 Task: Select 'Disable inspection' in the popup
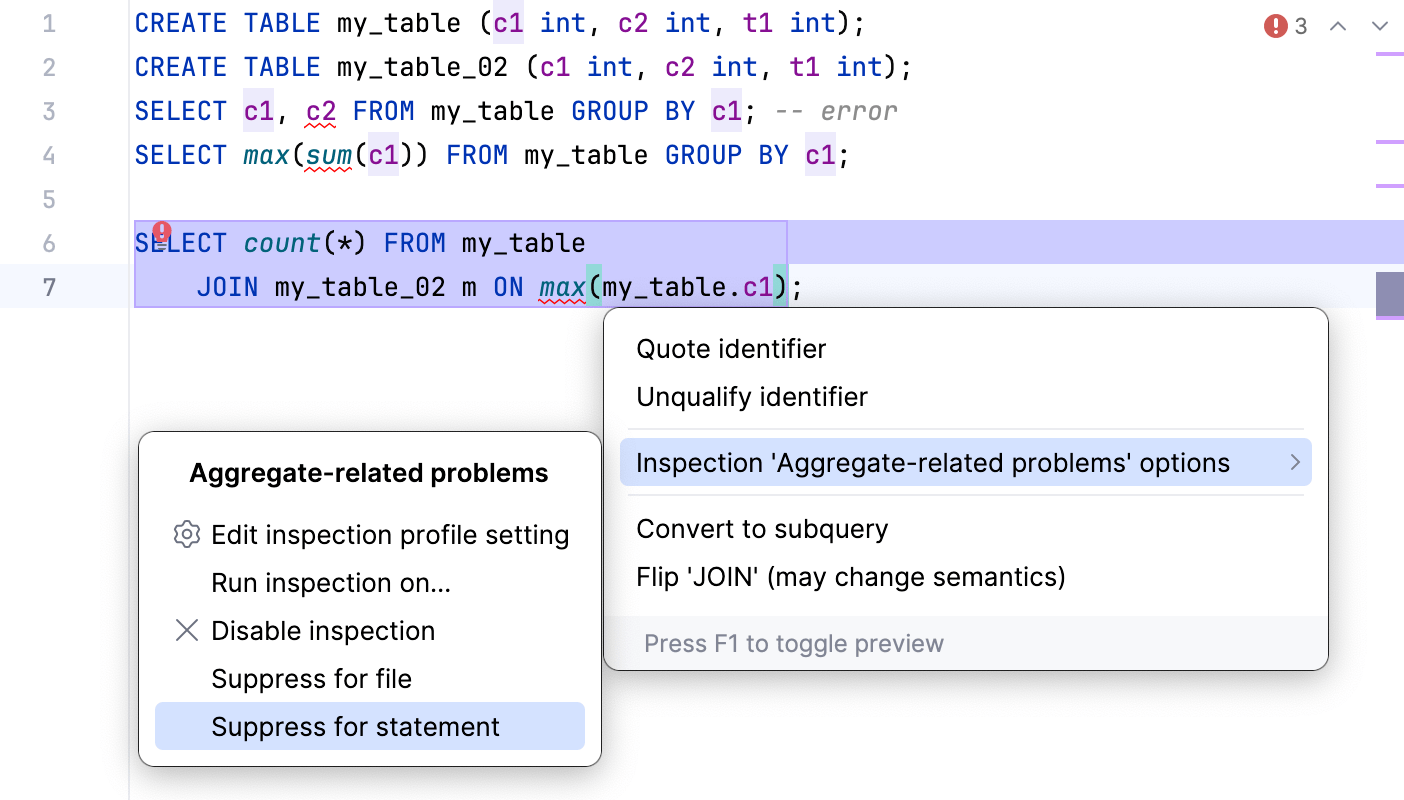tap(322, 630)
